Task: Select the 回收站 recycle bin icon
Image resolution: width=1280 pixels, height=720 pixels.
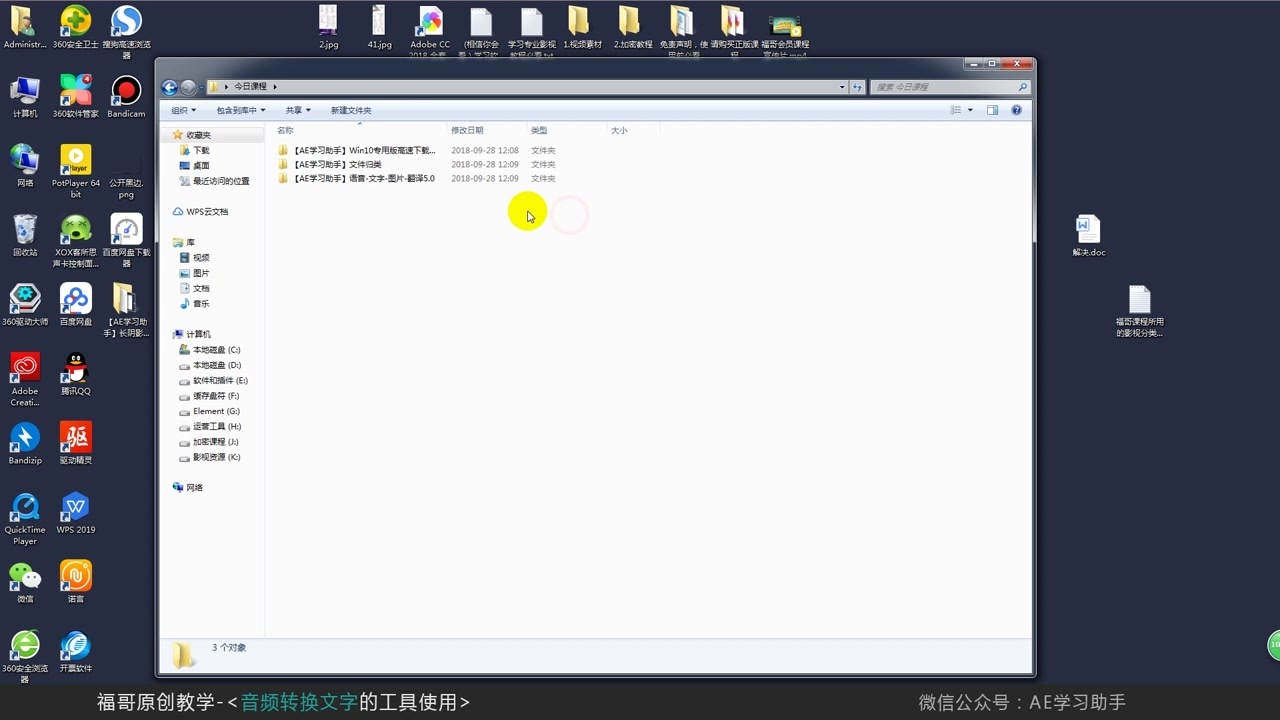Action: click(x=25, y=235)
